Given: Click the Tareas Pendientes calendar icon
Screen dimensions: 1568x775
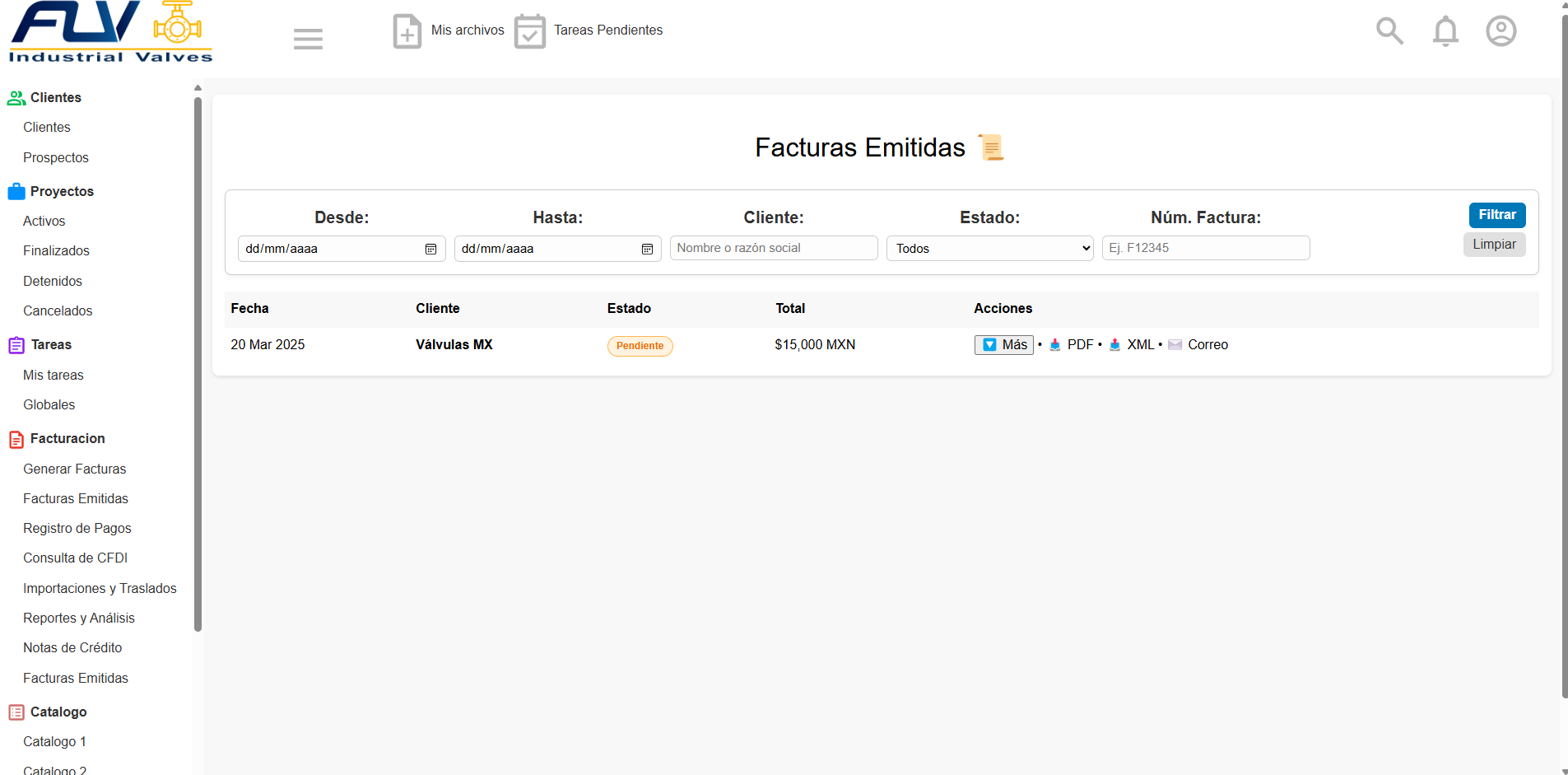Looking at the screenshot, I should point(530,31).
